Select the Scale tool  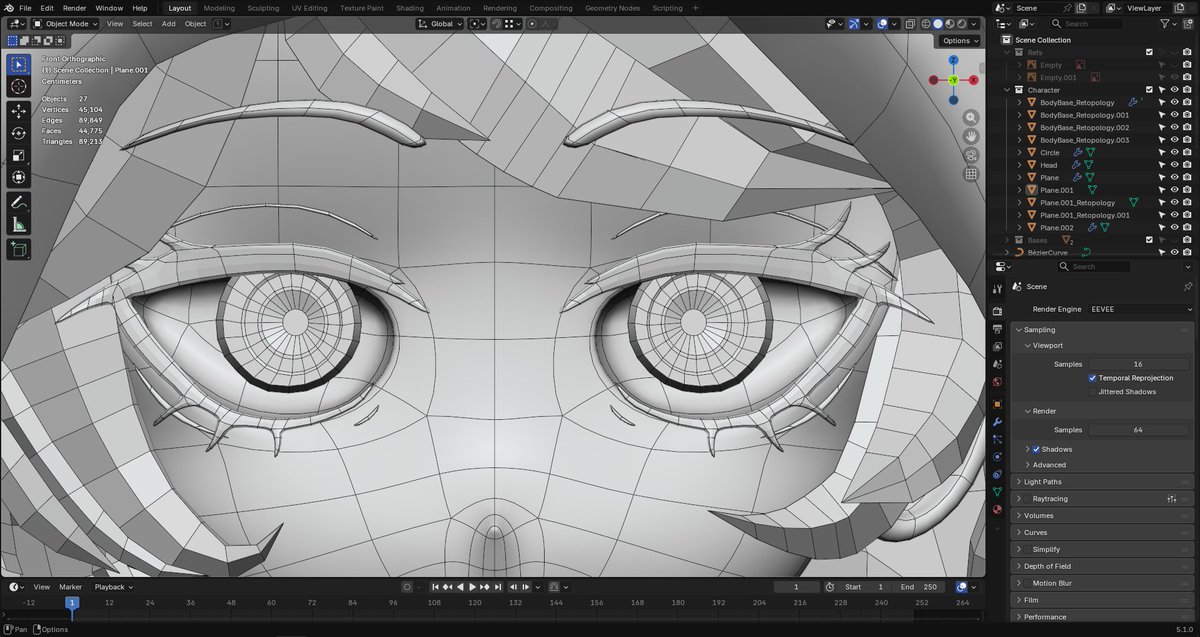point(19,155)
